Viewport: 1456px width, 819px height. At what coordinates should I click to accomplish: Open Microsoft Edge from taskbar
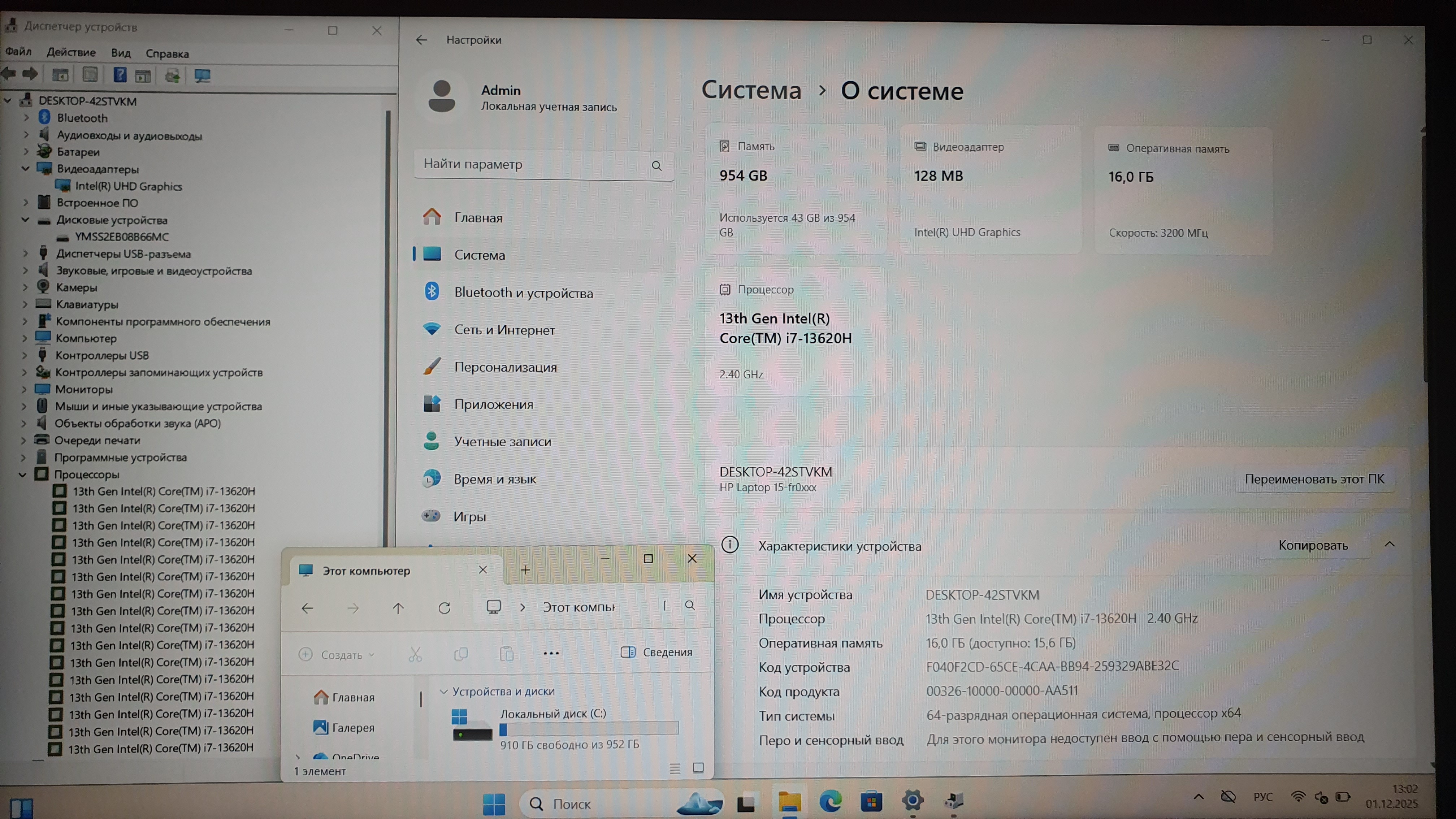830,801
